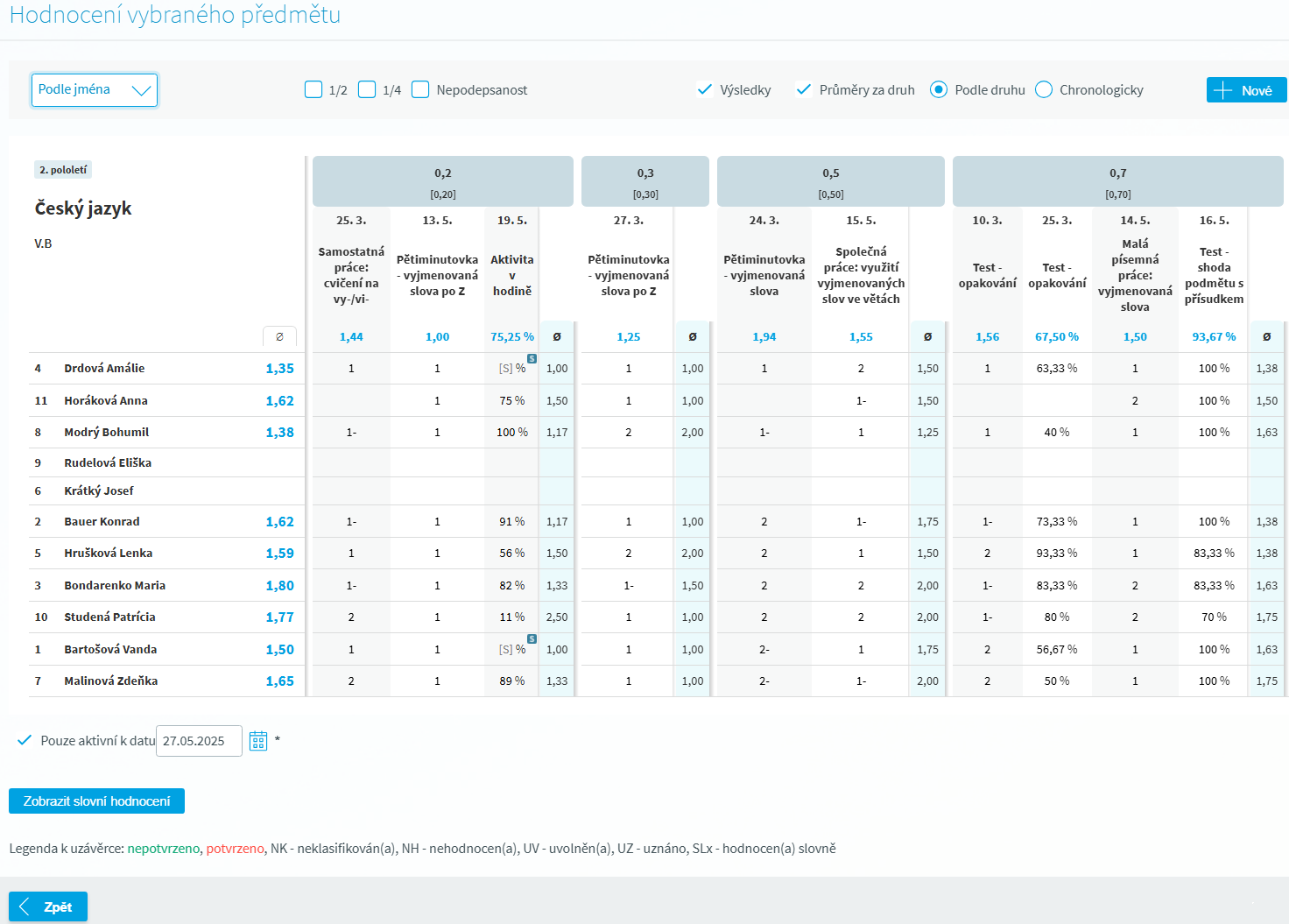Image resolution: width=1289 pixels, height=924 pixels.
Task: Select student Bondarenko Maria
Action: pyautogui.click(x=115, y=585)
